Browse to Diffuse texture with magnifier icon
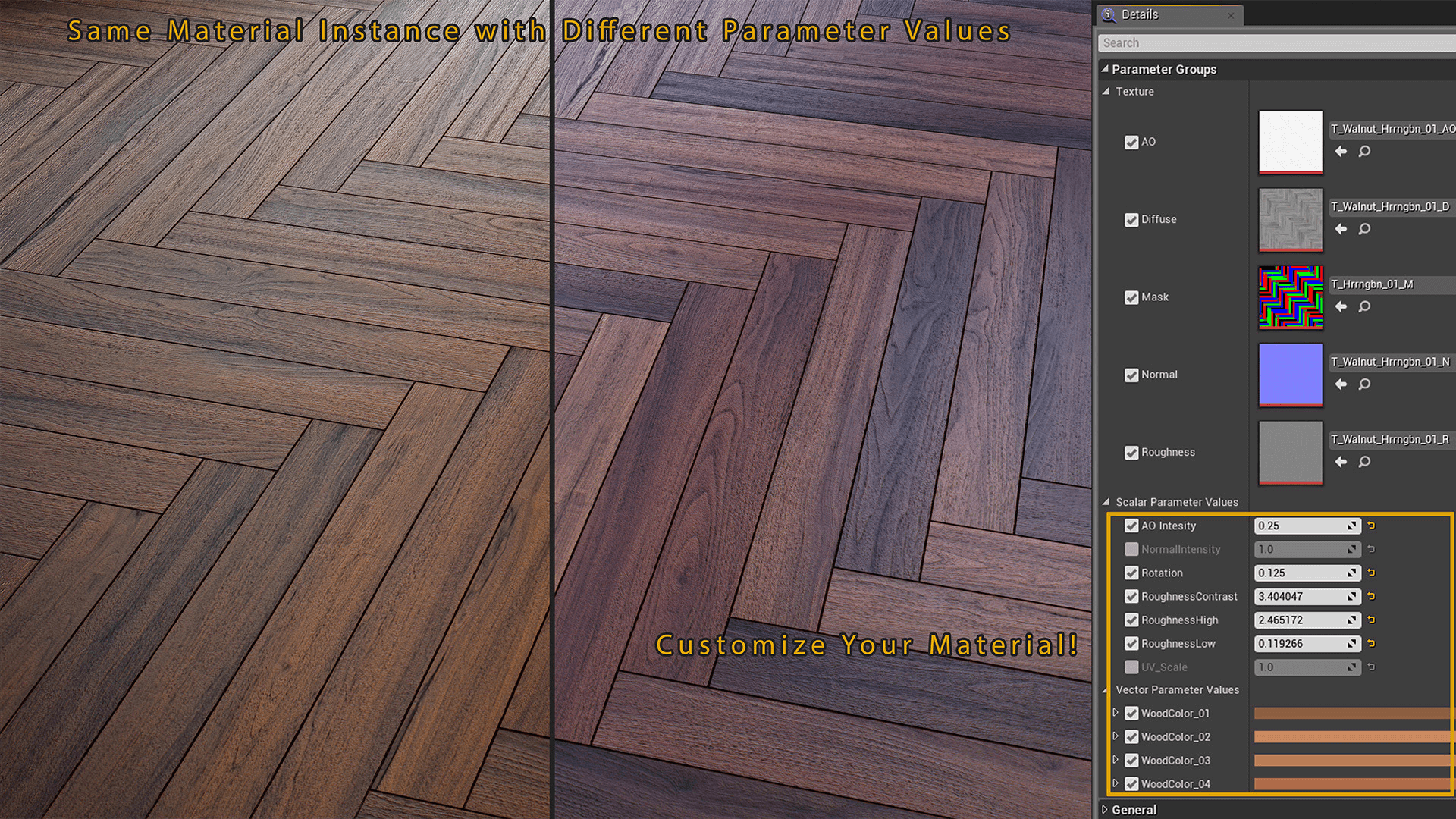Screen dimensions: 1456x819 tap(1364, 229)
